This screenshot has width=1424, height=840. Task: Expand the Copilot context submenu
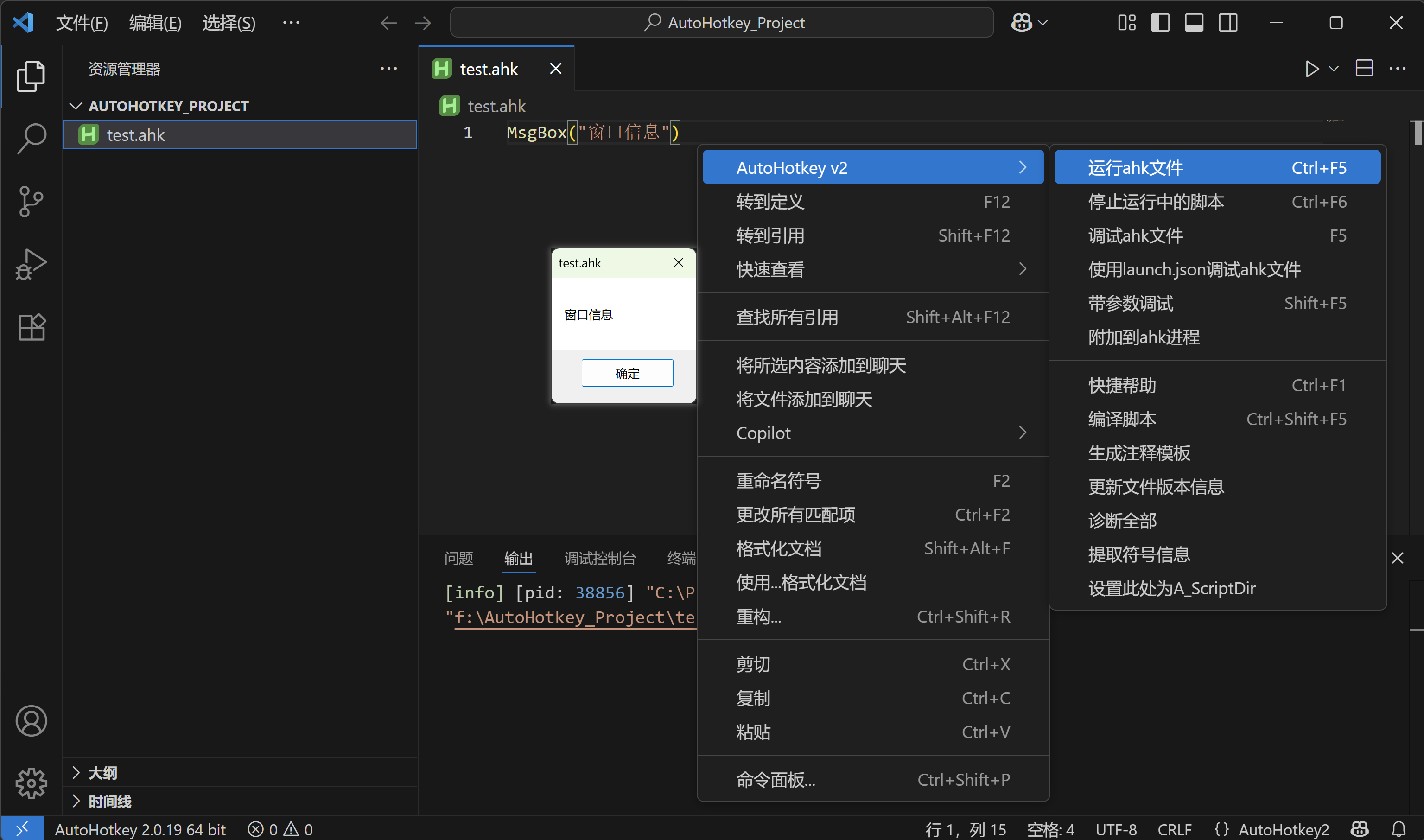pos(873,433)
